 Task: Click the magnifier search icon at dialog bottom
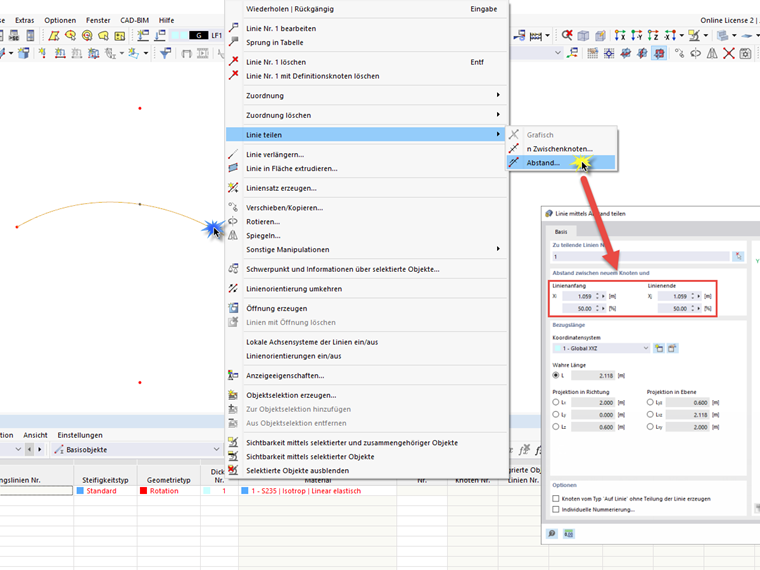click(x=552, y=534)
